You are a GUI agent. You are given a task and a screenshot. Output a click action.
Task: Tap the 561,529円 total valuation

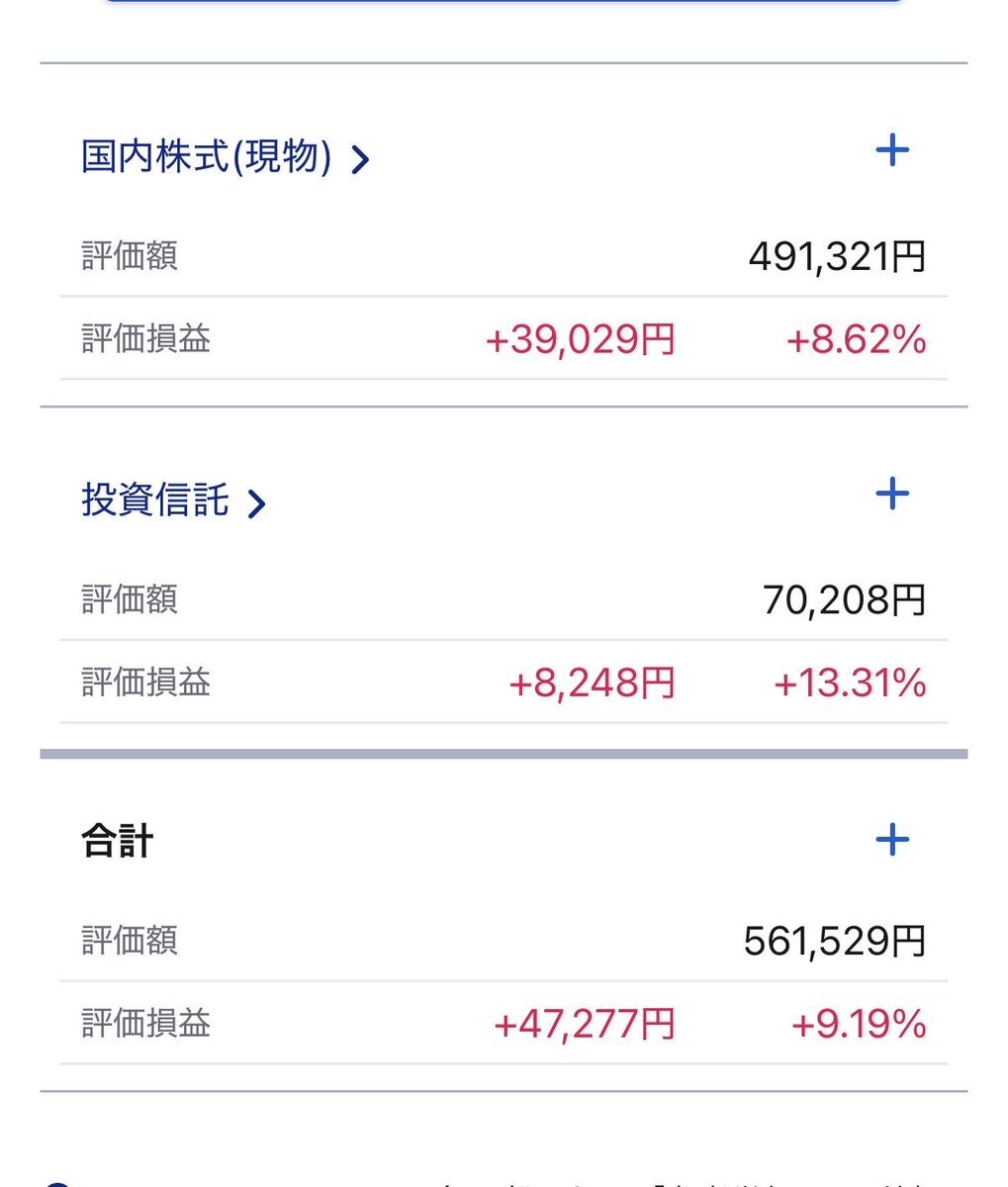[834, 942]
